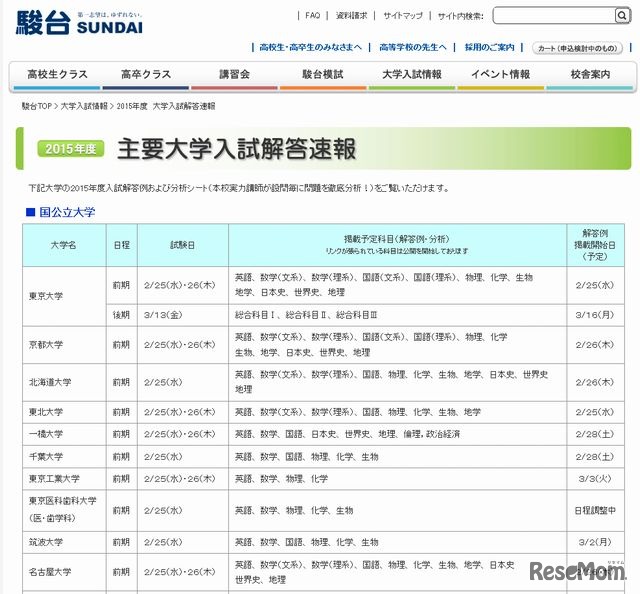Click the カート(申込検討中のもの) button
This screenshot has height=594, width=640.
[577, 48]
